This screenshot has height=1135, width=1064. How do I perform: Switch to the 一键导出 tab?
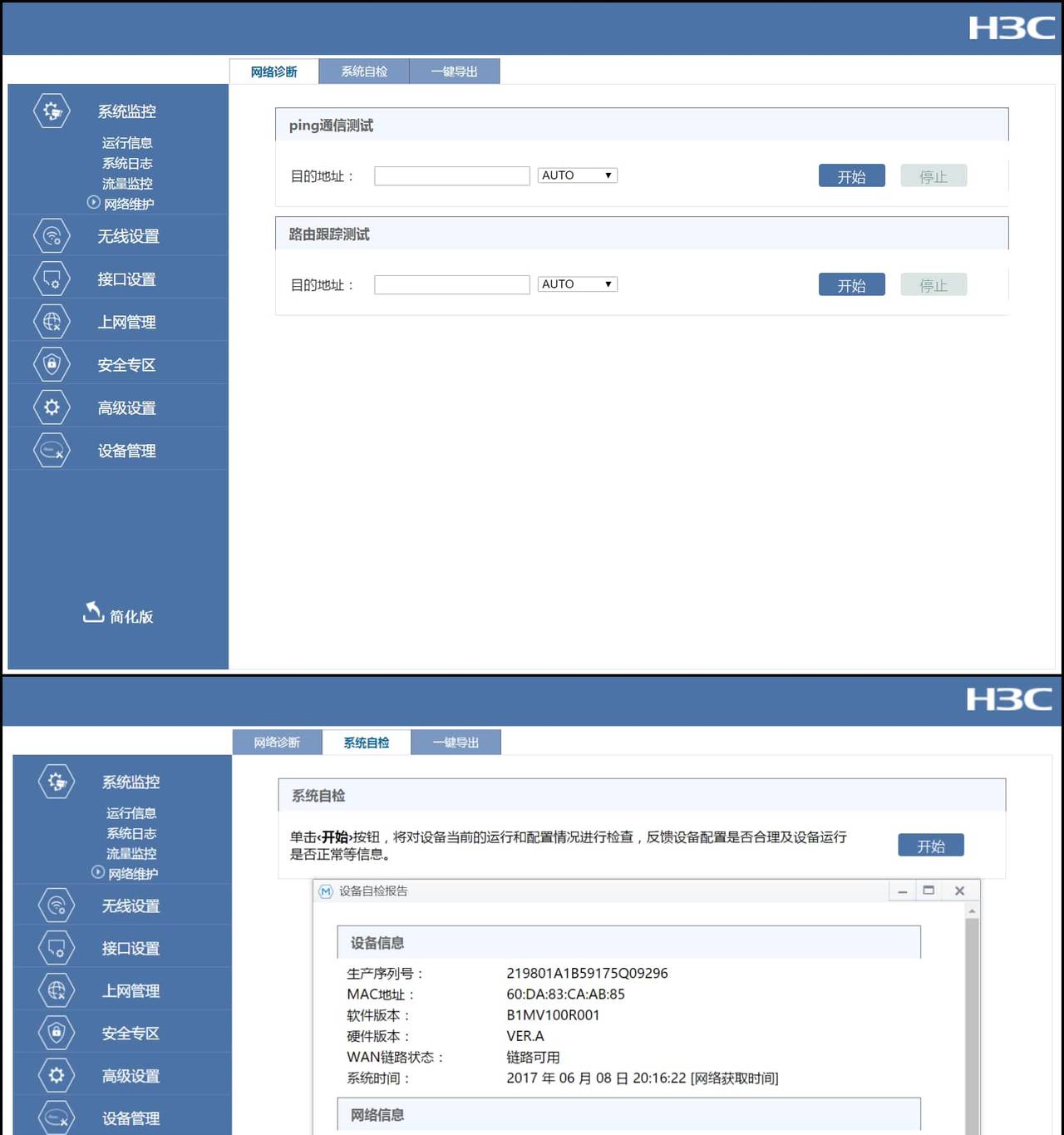[454, 71]
